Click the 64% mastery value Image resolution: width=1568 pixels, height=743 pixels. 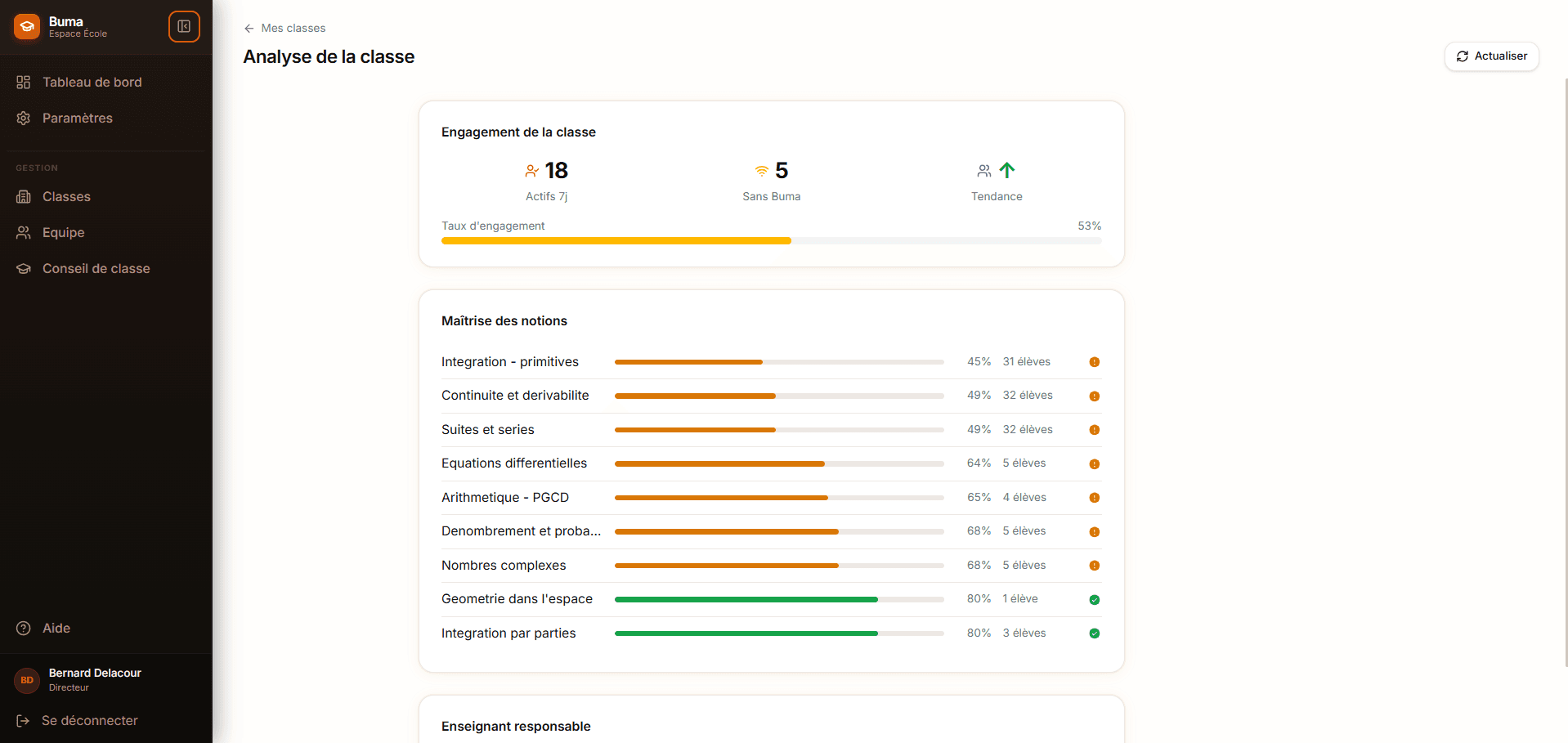pos(979,463)
